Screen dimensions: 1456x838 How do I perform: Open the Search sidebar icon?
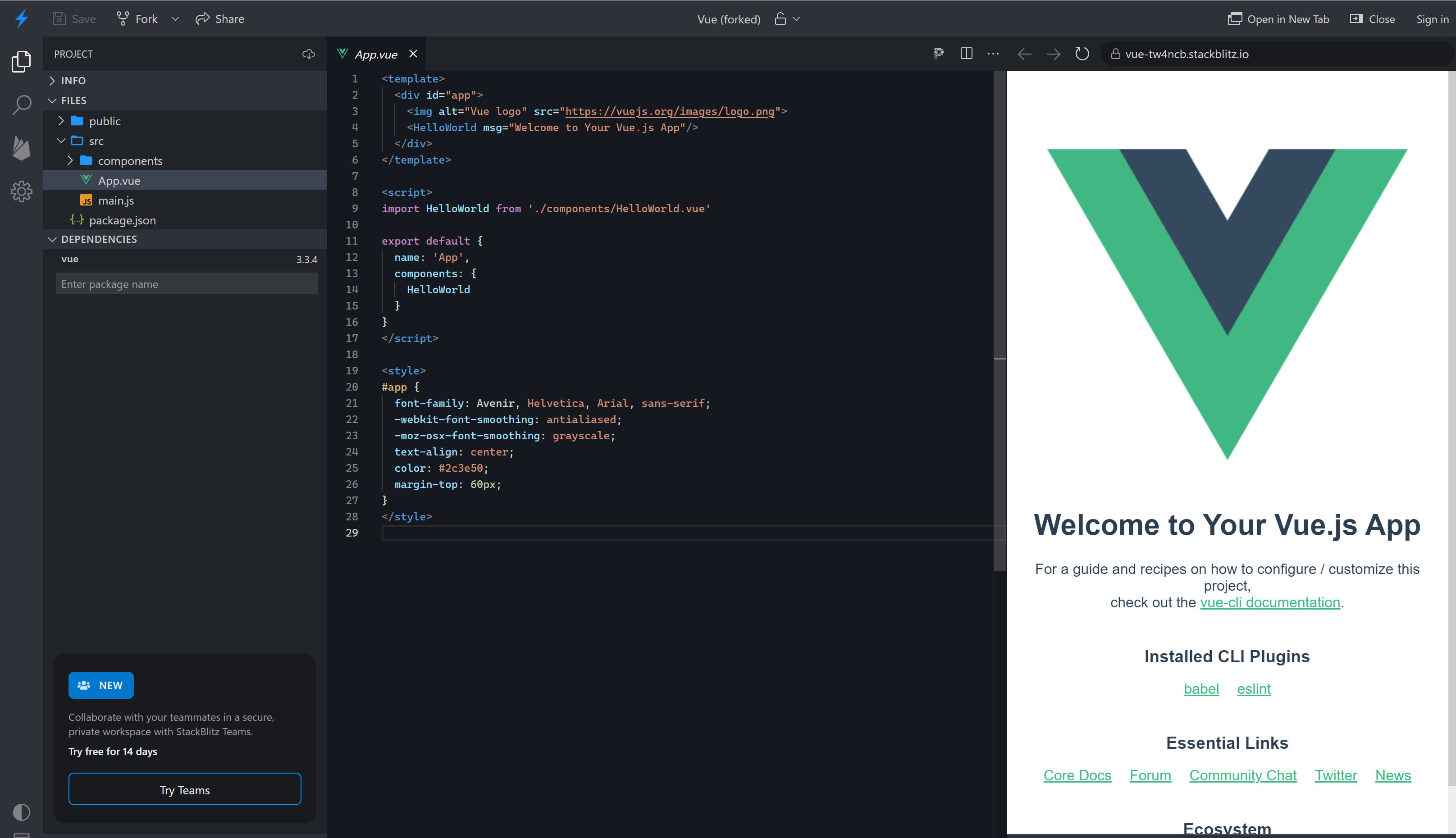coord(21,105)
